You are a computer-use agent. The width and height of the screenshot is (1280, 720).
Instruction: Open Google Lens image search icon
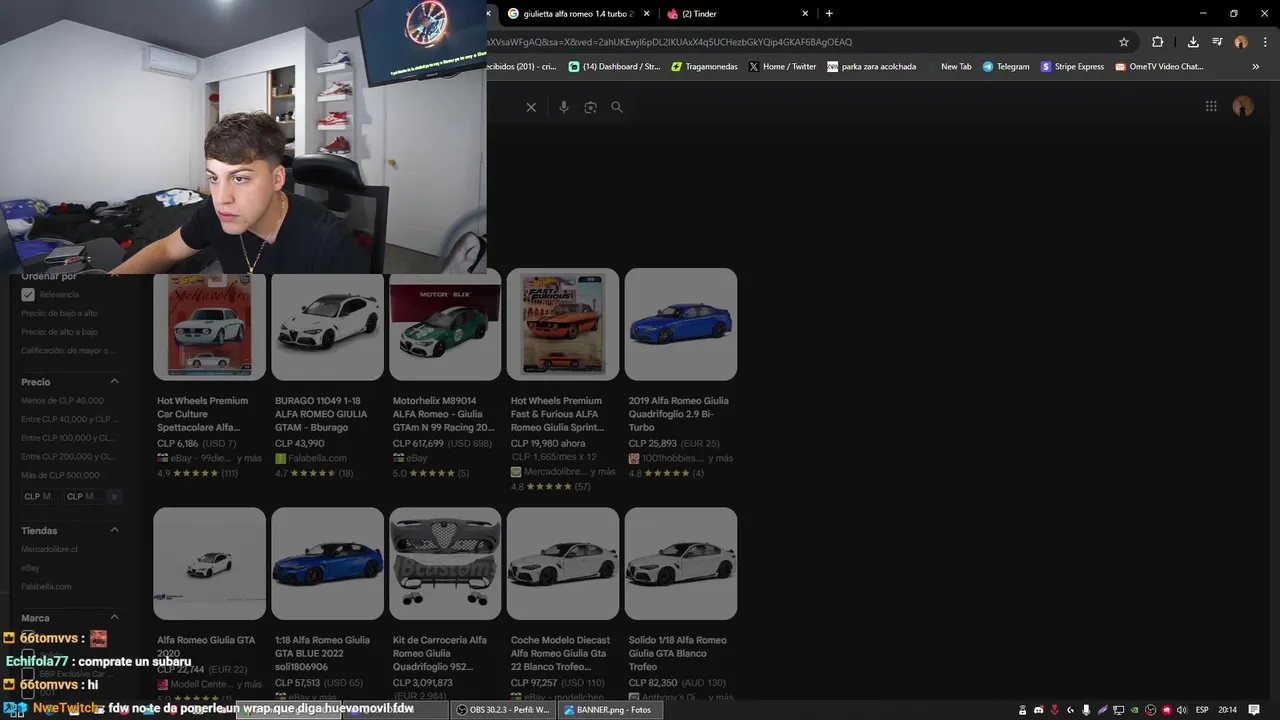click(x=590, y=107)
